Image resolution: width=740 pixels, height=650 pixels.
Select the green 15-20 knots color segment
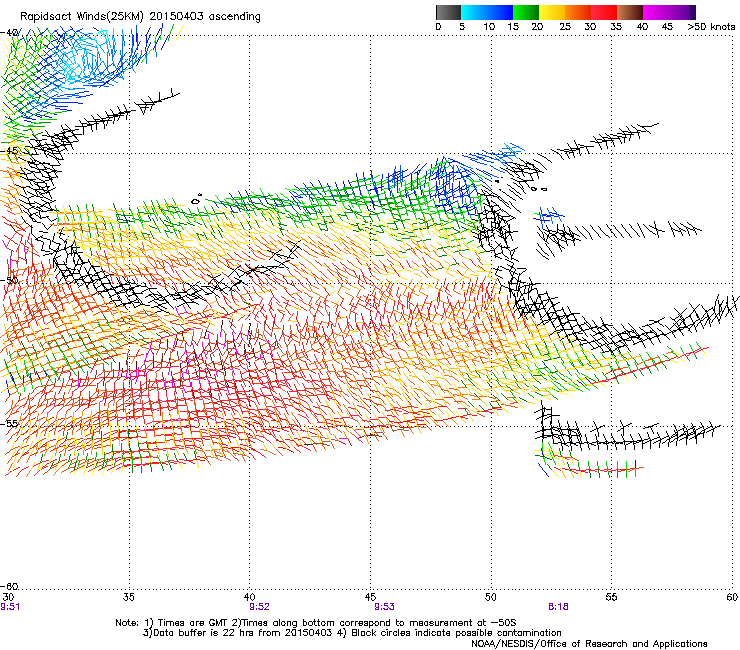click(526, 12)
